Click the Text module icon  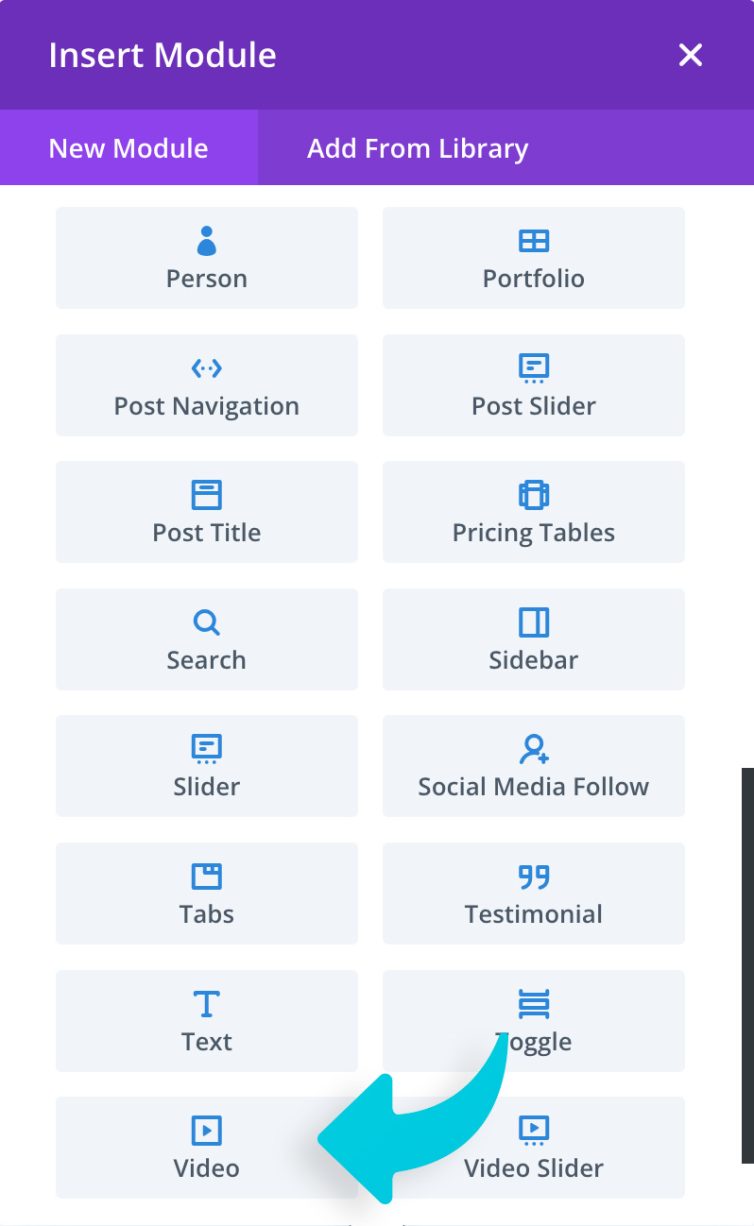point(206,1004)
